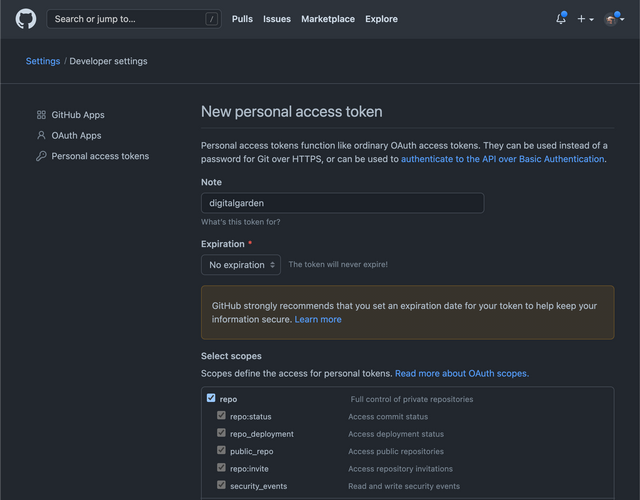Open Marketplace from the header
The width and height of the screenshot is (640, 500).
[x=328, y=19]
